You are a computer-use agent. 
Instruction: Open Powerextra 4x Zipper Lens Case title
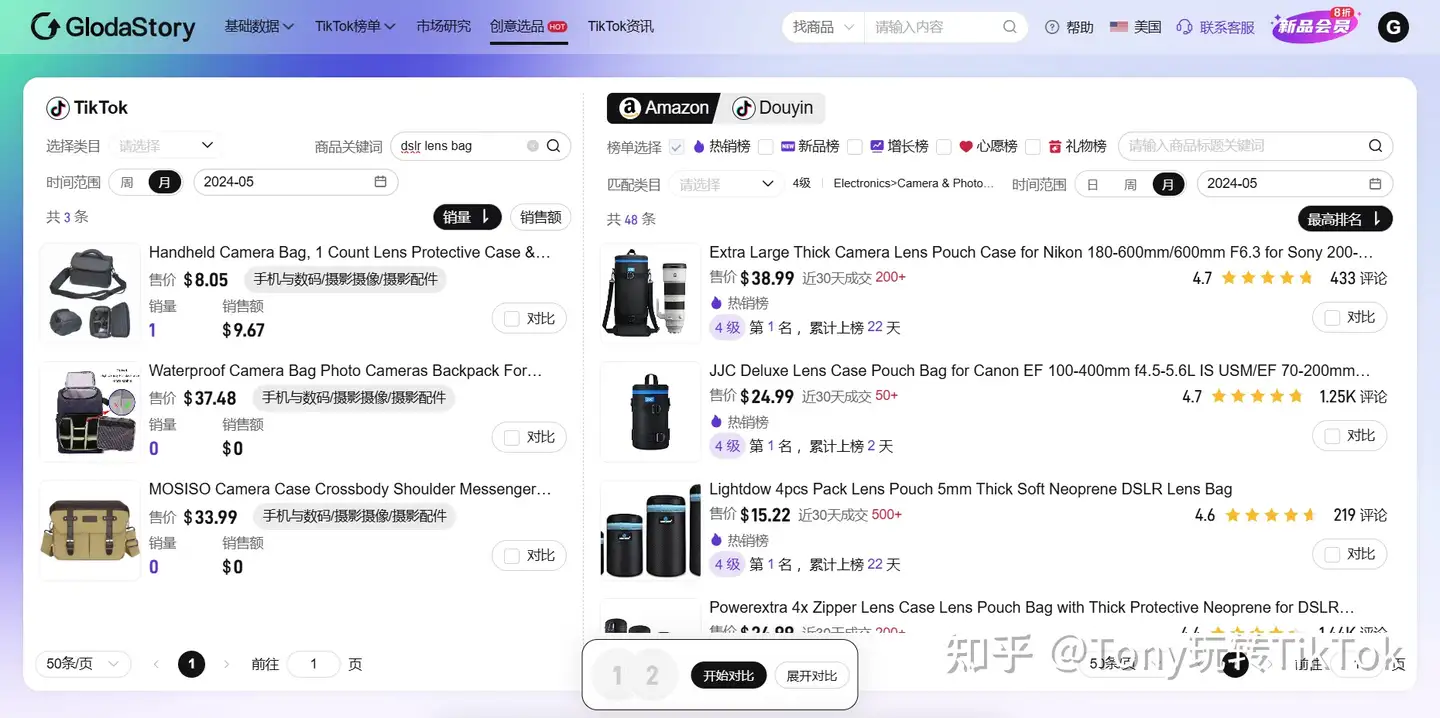pos(1032,607)
